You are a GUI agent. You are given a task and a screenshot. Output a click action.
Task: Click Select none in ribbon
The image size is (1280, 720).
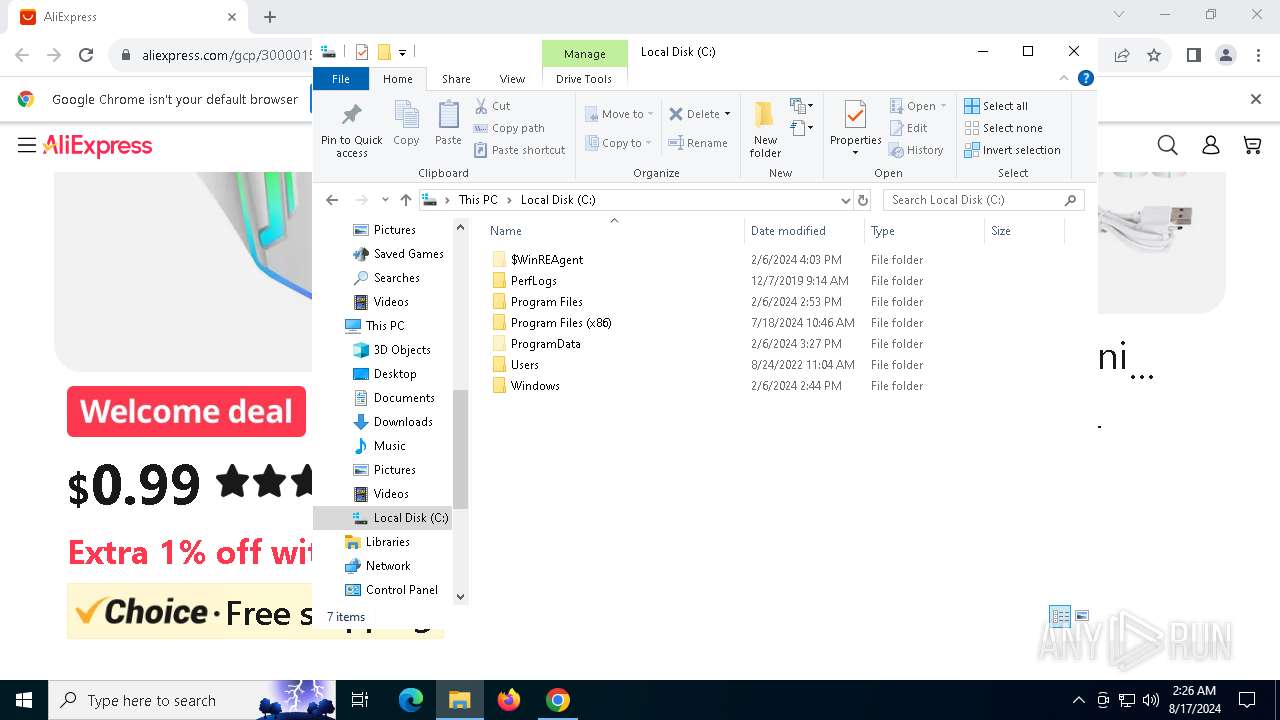click(1003, 128)
